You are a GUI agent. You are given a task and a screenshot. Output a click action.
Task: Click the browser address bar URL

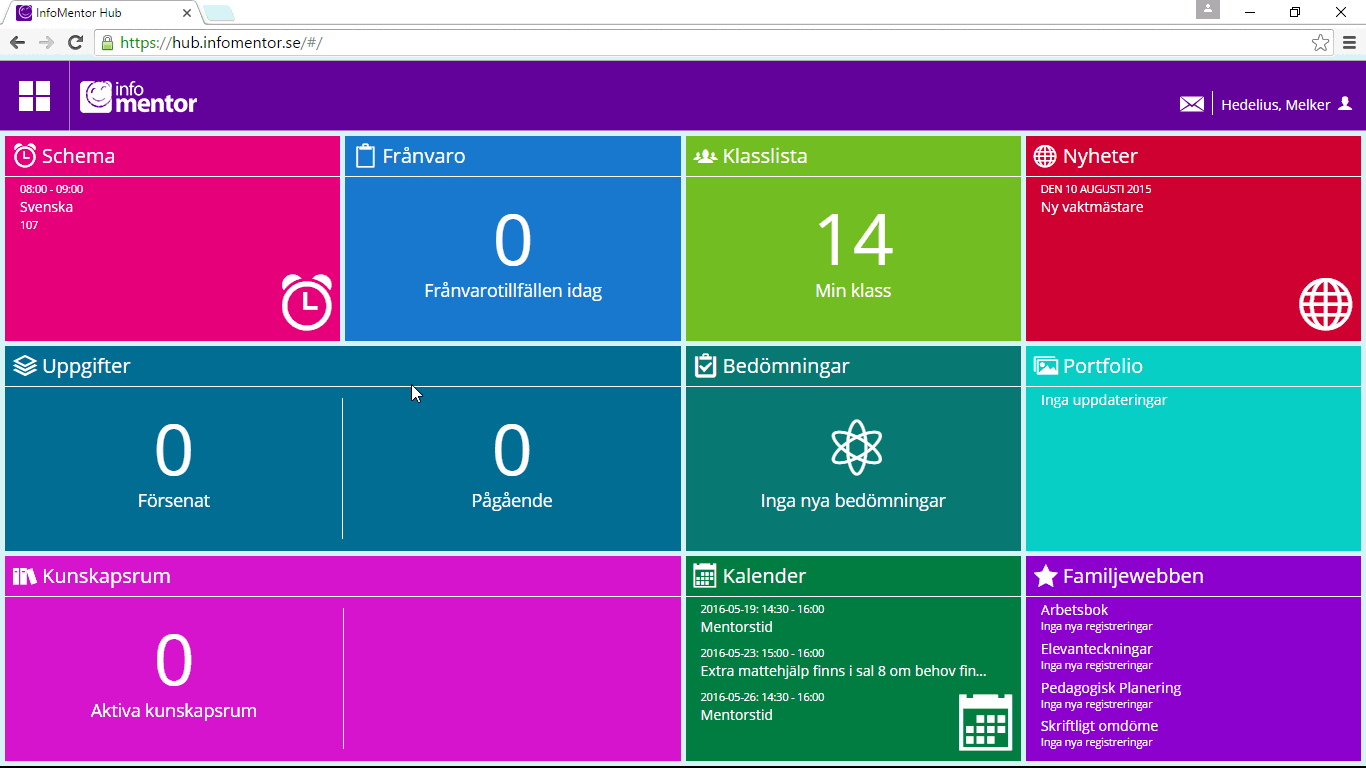point(220,43)
